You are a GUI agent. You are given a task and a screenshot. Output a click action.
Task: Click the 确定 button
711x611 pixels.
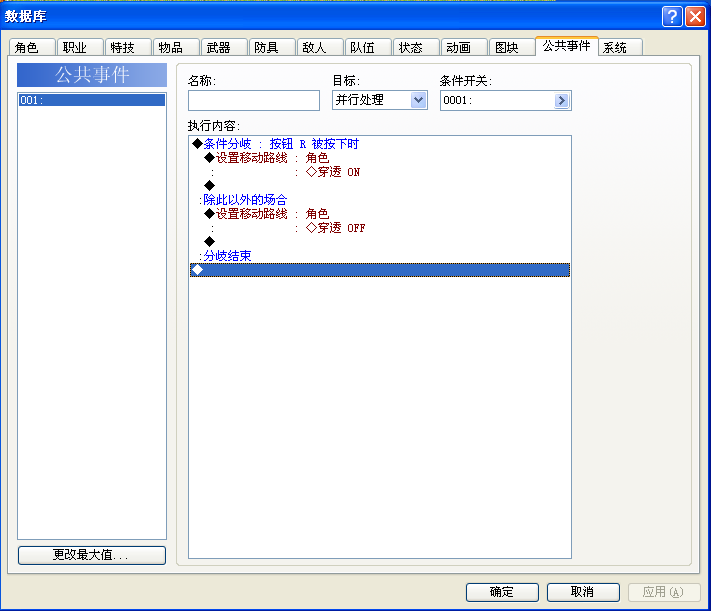coord(502,592)
